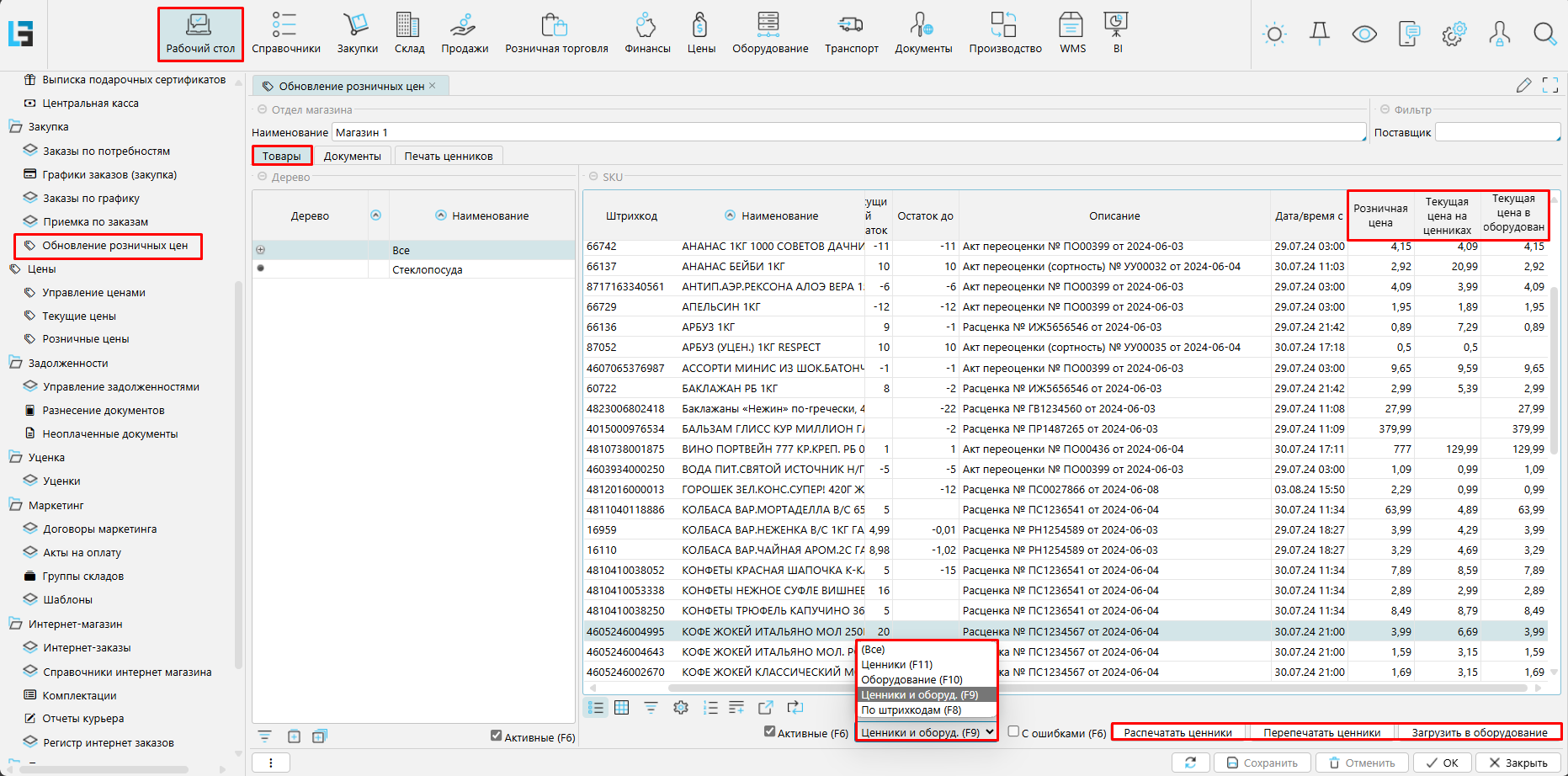1568x776 pixels.
Task: Switch to the Печать ценников tab
Action: 448,157
